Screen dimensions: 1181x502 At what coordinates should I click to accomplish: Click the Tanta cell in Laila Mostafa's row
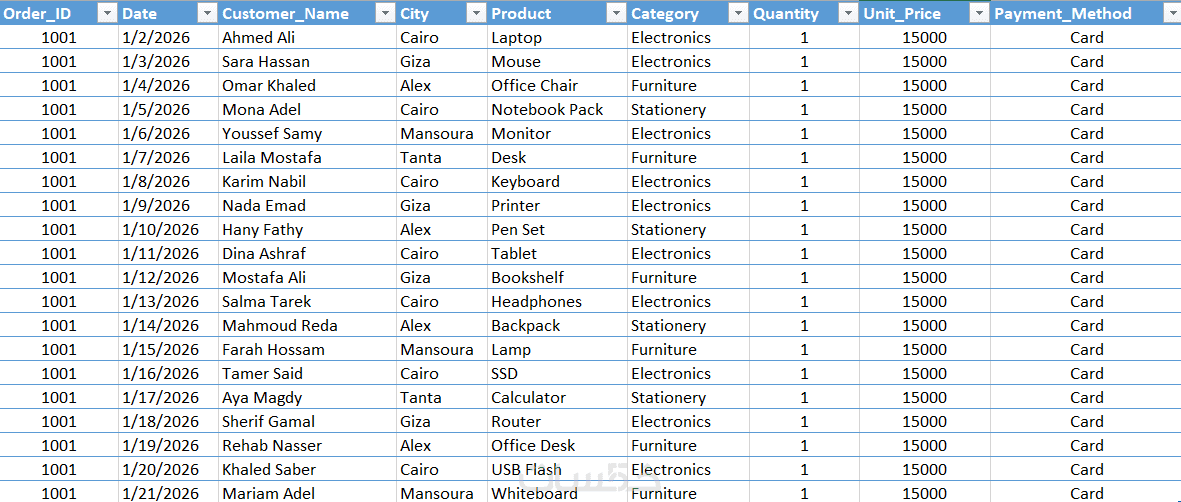pos(422,158)
